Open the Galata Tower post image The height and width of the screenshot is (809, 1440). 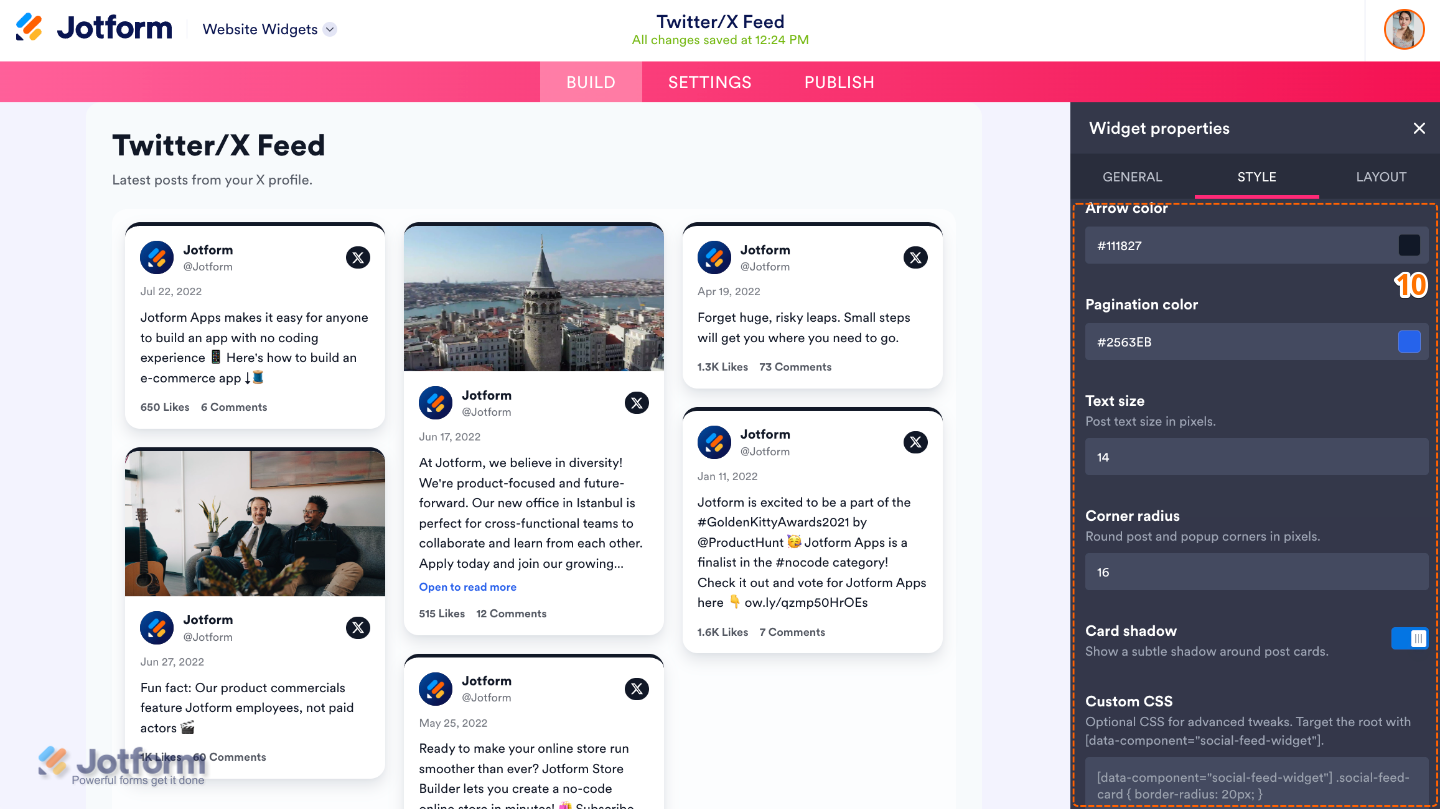coord(534,298)
